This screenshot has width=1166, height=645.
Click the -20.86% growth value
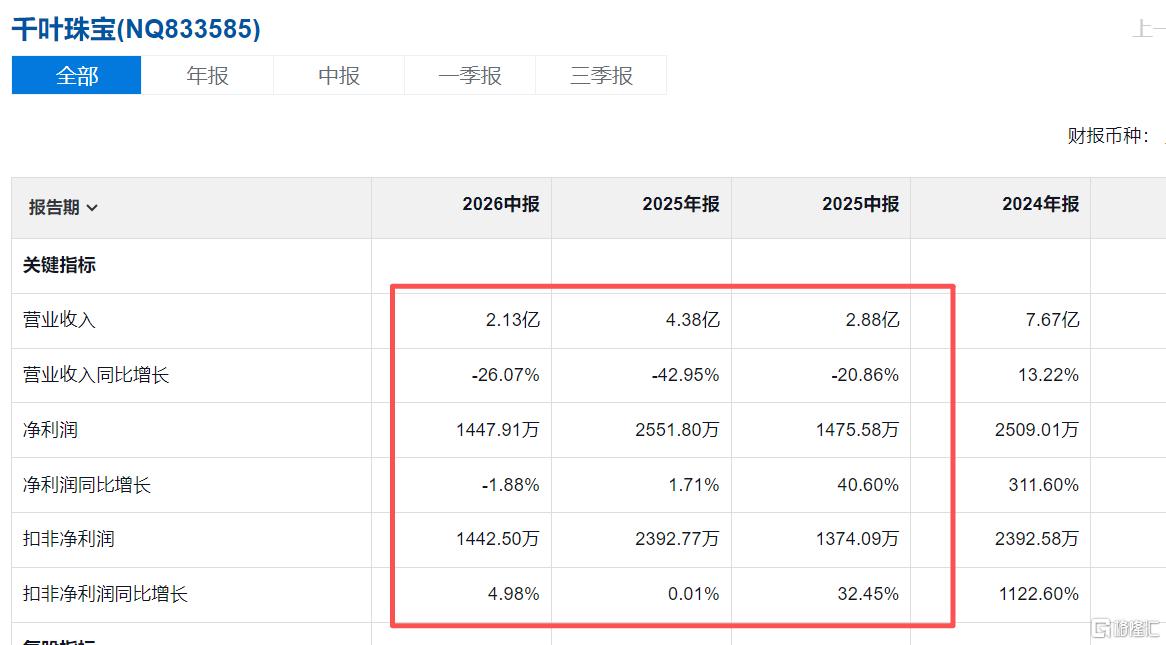point(866,375)
